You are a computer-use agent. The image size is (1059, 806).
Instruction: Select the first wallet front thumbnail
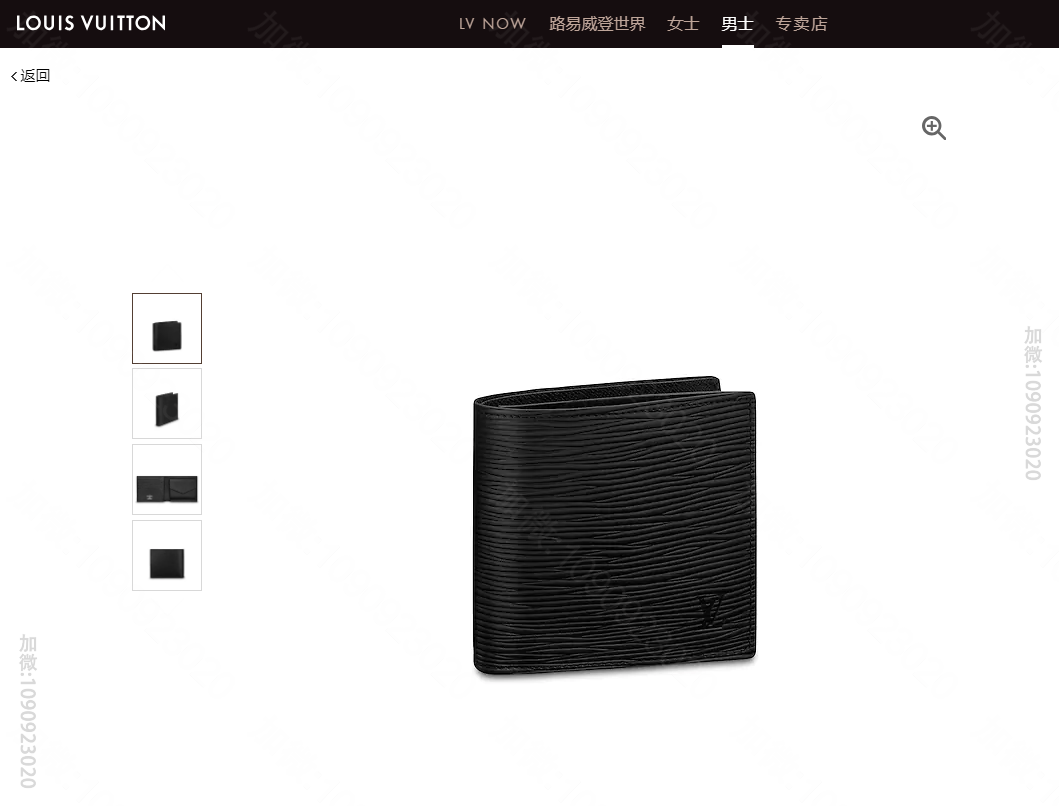[x=167, y=328]
